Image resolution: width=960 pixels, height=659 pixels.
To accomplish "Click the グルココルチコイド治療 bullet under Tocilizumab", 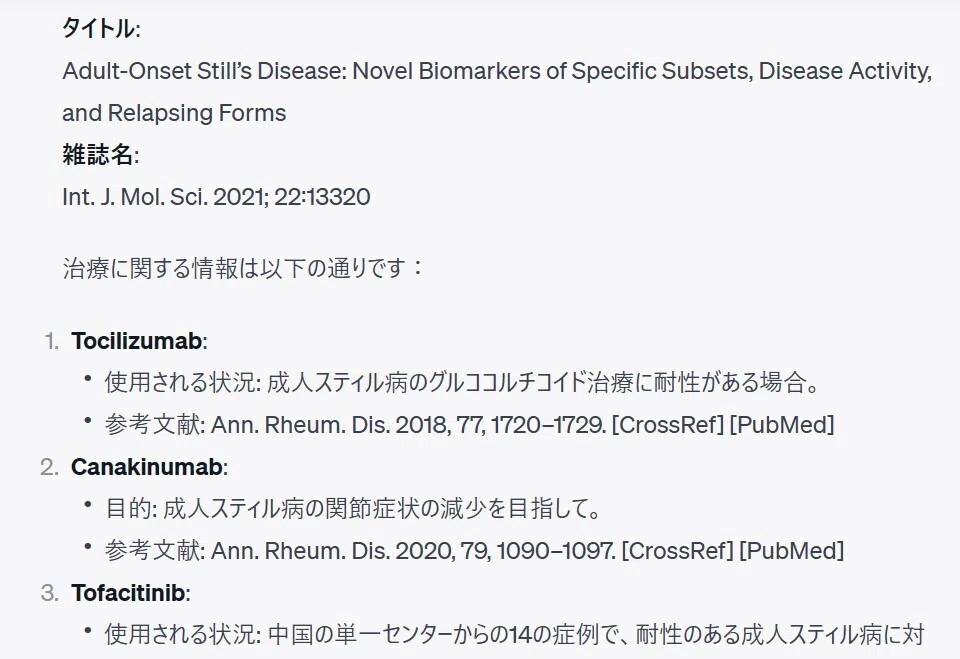I will 462,383.
